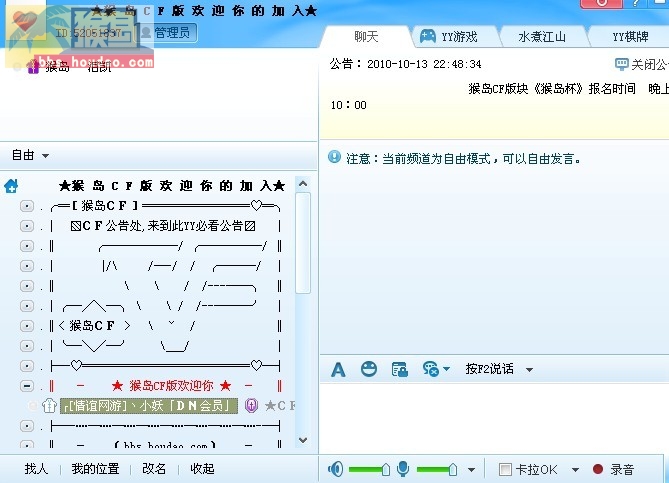This screenshot has width=669, height=483.
Task: Click the 管理员 user icon badge
Action: (146, 32)
